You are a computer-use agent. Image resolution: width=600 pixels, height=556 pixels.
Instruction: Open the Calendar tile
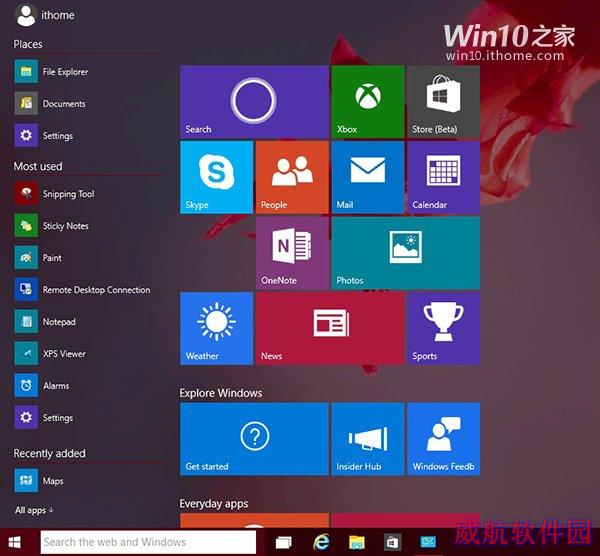(443, 177)
